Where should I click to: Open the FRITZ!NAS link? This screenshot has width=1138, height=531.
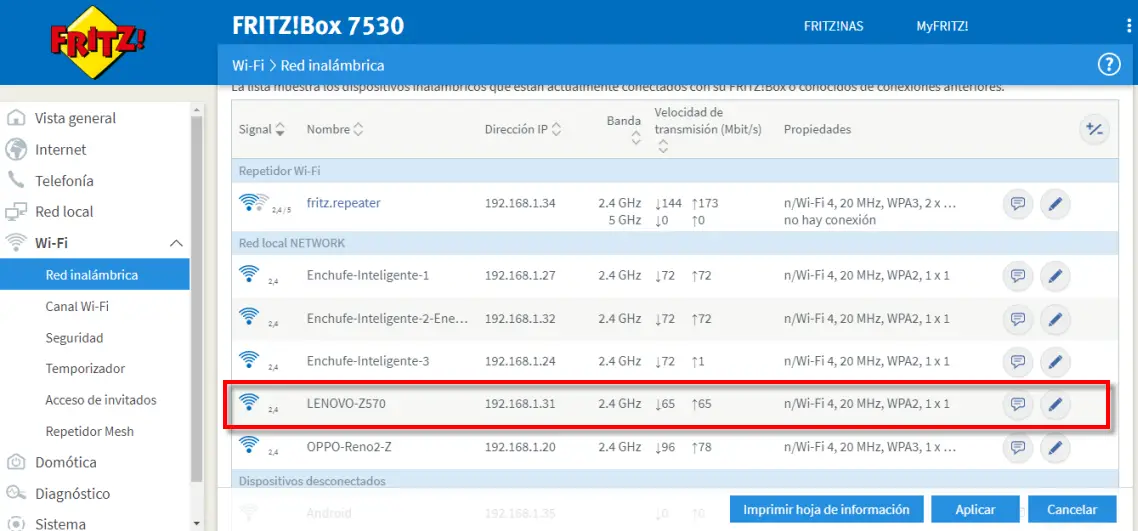pos(833,26)
